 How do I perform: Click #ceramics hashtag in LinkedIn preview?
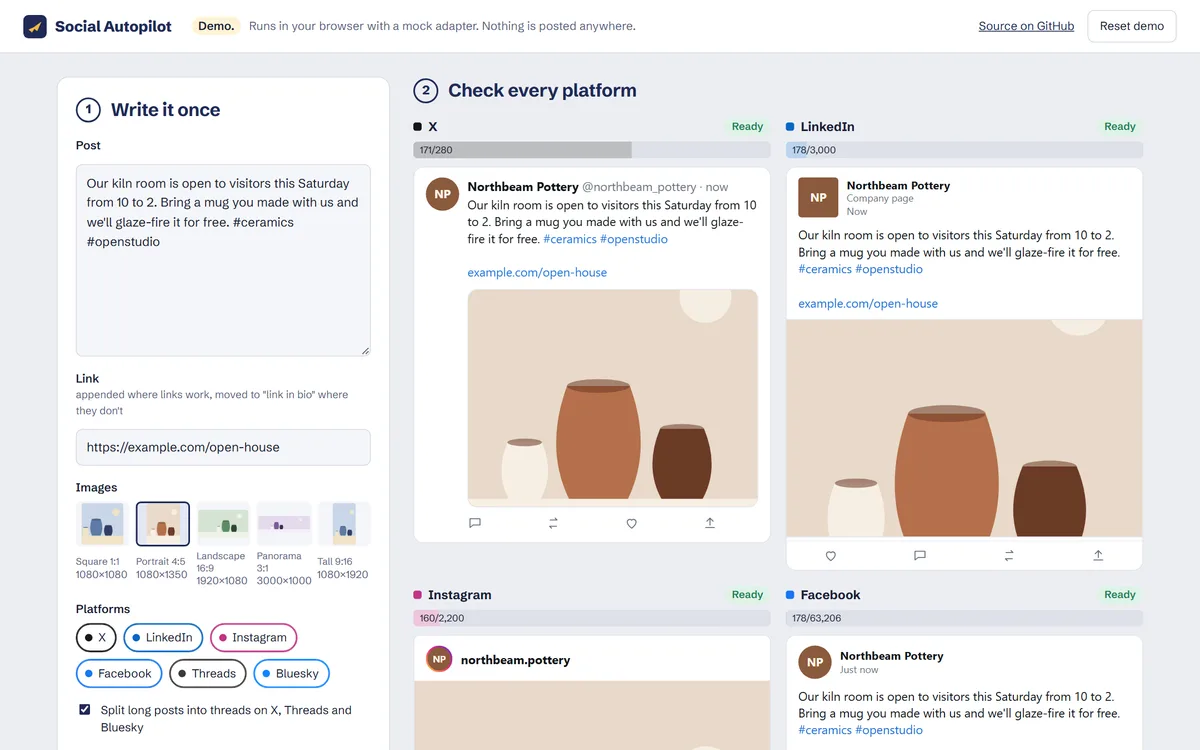pos(825,269)
